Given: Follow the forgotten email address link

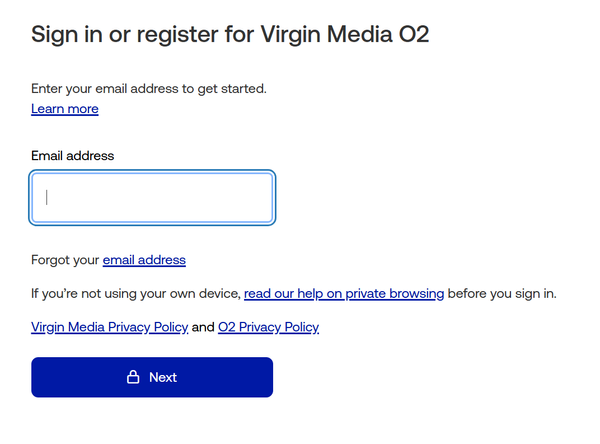Looking at the screenshot, I should (144, 260).
